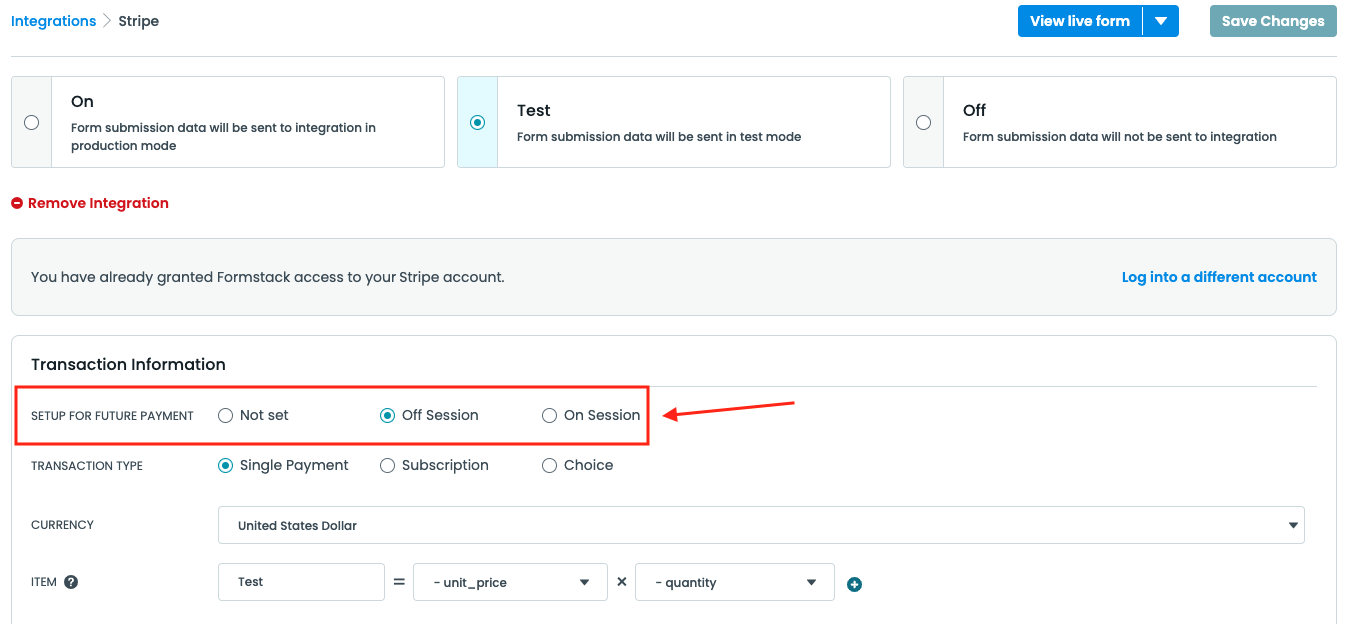Select the On production mode radio button
This screenshot has height=624, width=1346.
pos(31,122)
